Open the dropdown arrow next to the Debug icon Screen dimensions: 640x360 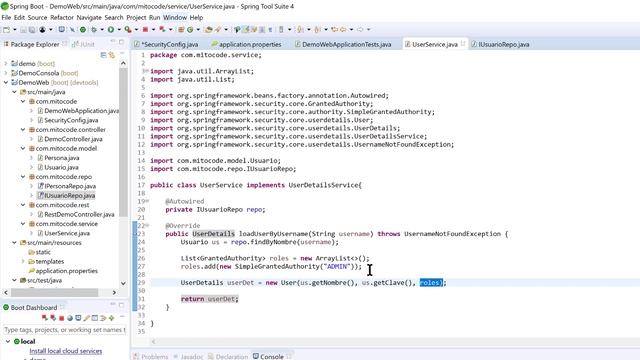102,29
